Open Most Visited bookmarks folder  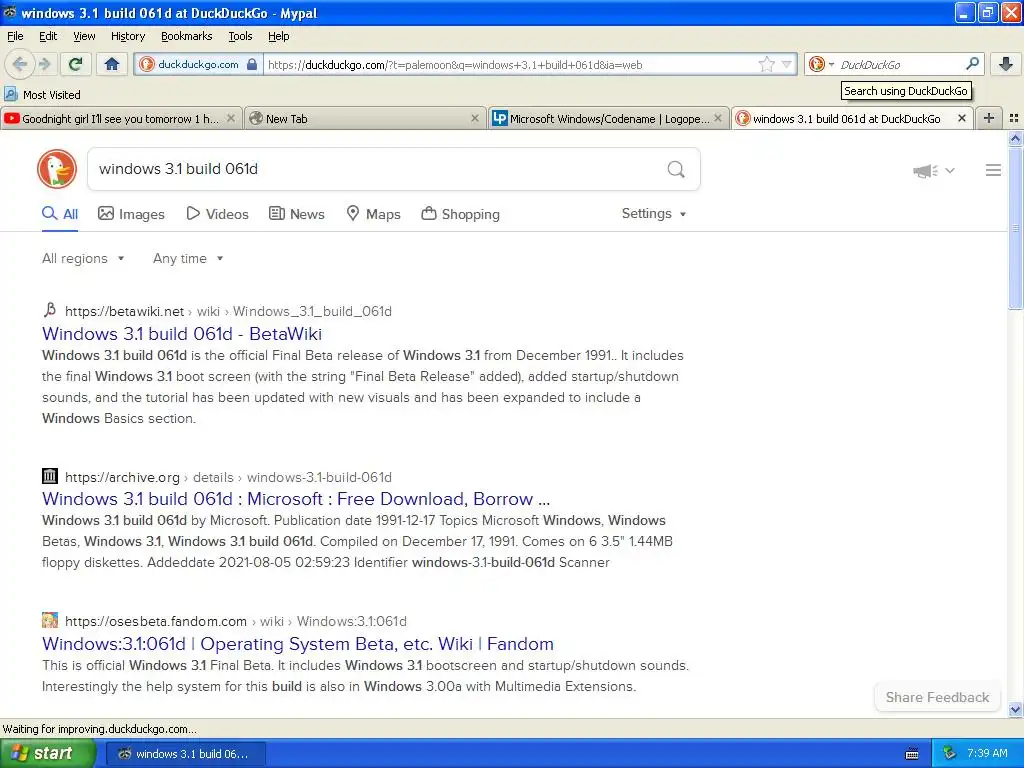click(x=42, y=95)
